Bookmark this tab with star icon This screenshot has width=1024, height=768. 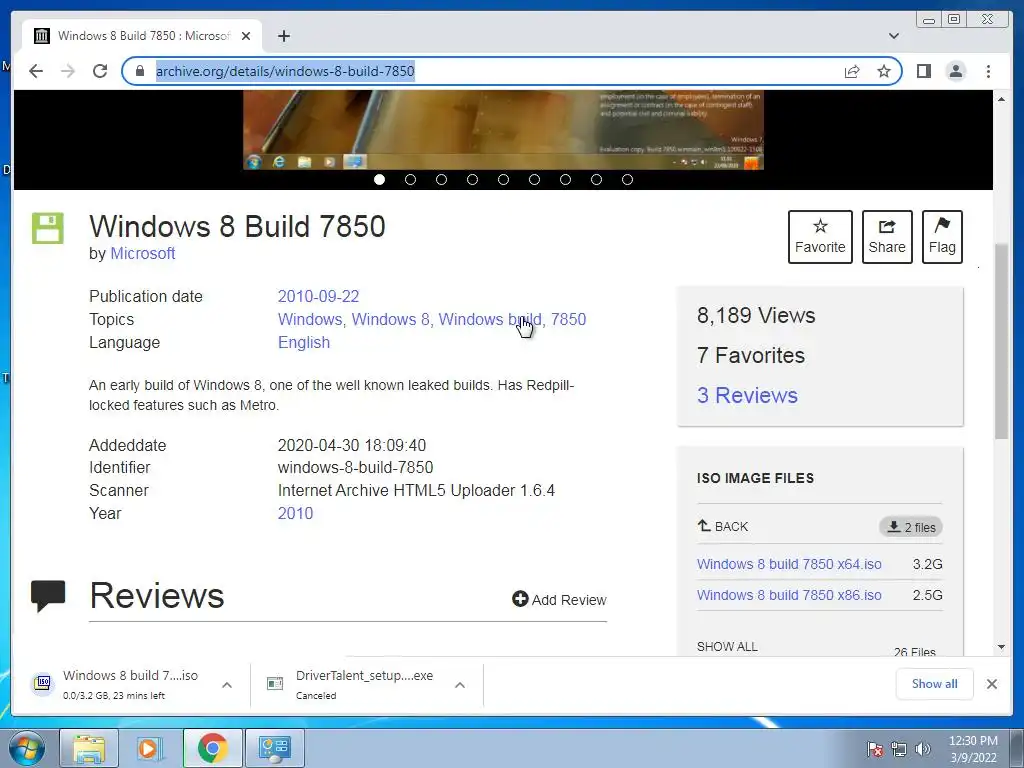884,71
